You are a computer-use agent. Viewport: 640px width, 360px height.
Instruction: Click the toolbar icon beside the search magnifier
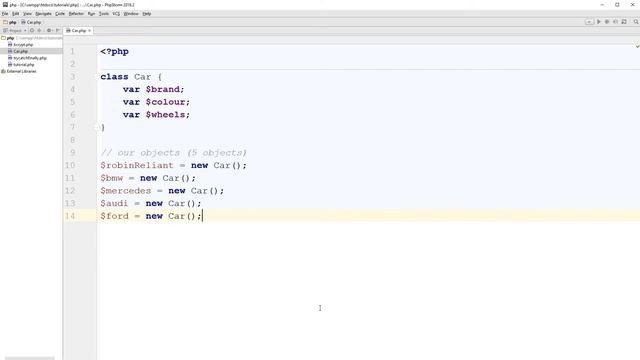click(x=624, y=22)
